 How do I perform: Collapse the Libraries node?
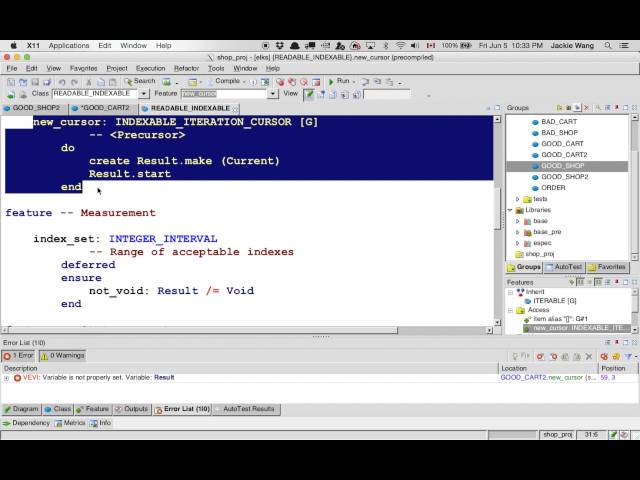(x=510, y=210)
